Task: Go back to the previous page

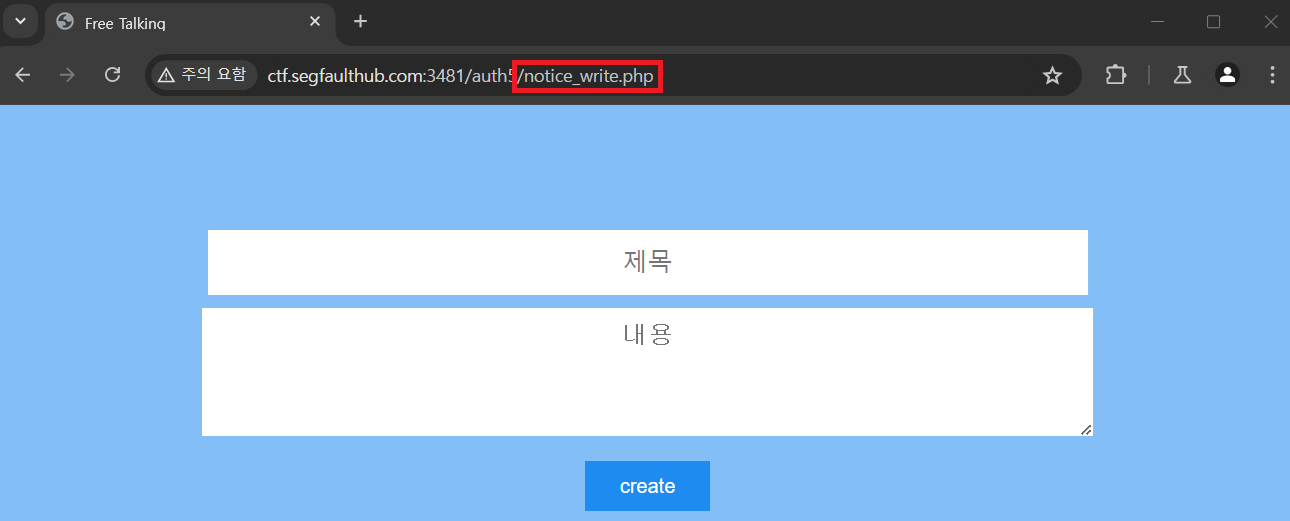Action: 23,75
